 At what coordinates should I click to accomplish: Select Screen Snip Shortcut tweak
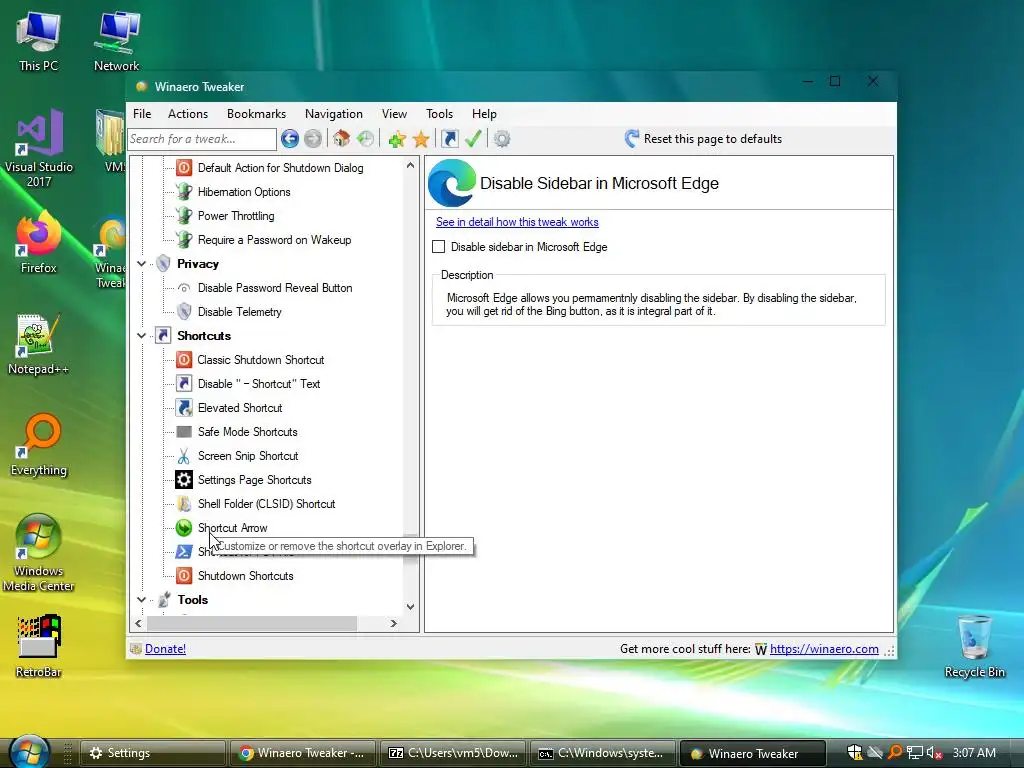point(248,456)
